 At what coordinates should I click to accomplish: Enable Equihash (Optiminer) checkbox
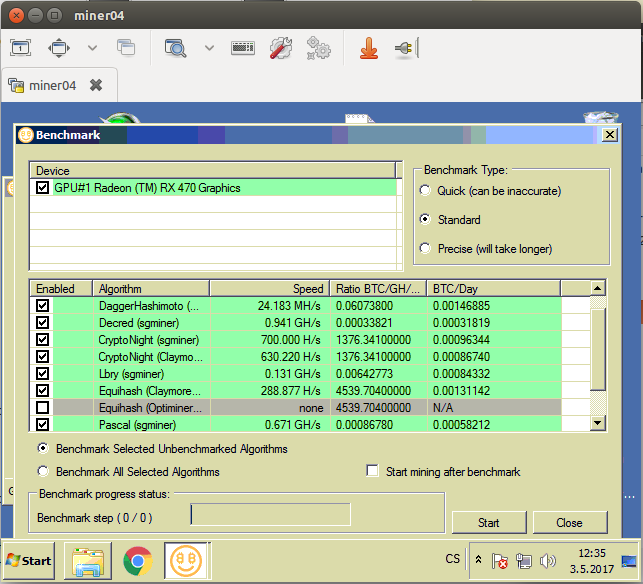[42, 408]
